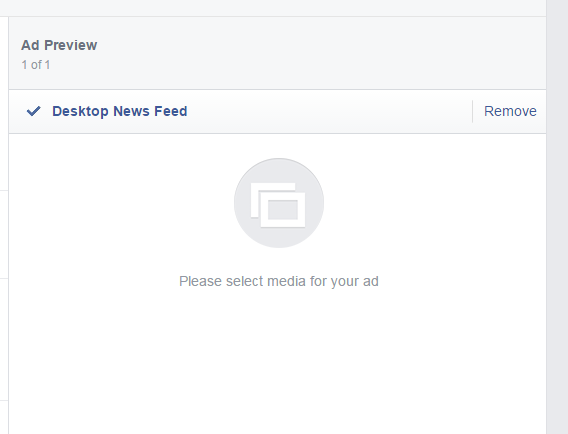Toggle the Desktop News Feed checkmark
This screenshot has width=568, height=434.
[34, 111]
